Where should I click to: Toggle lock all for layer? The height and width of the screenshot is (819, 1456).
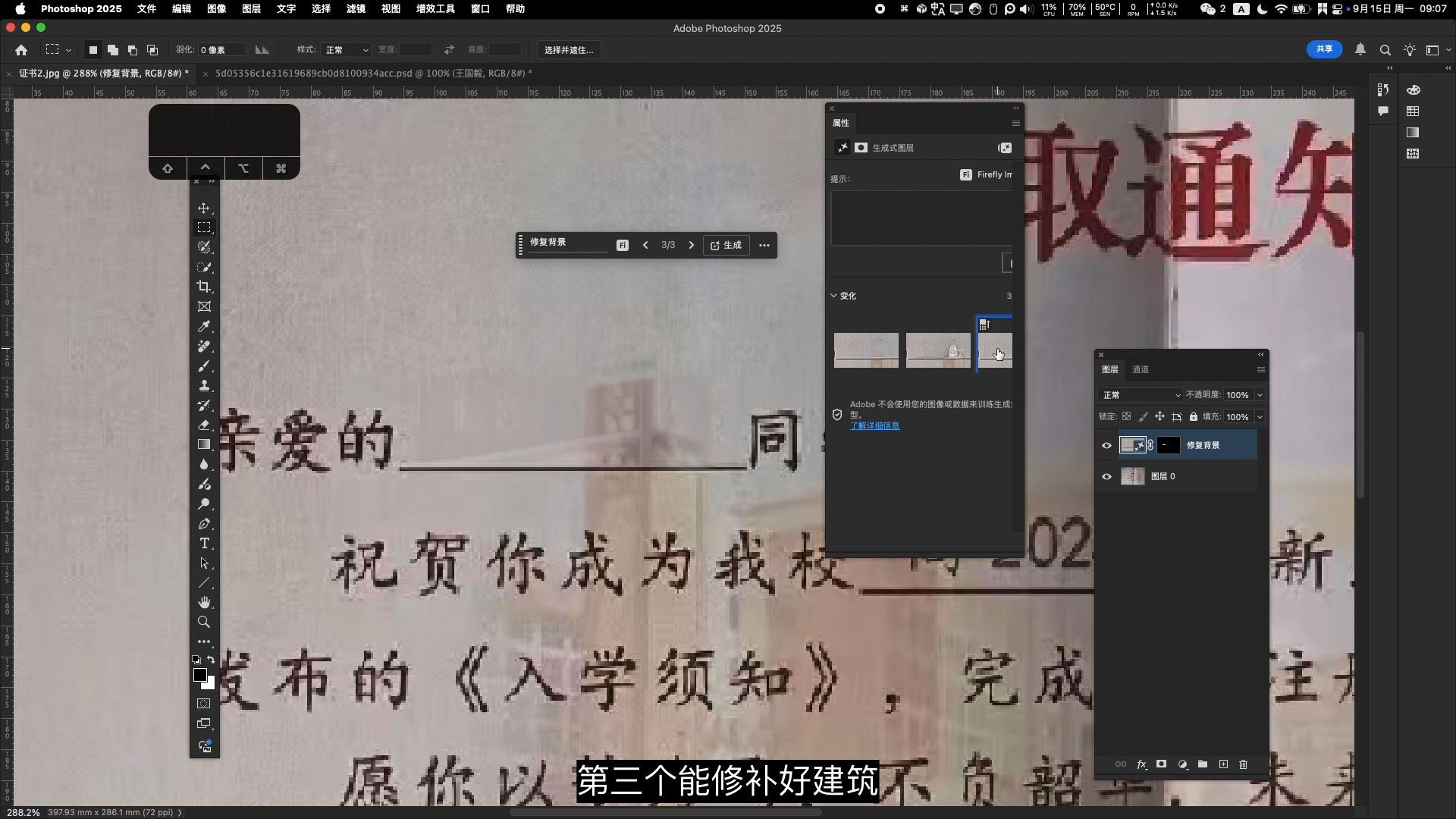pyautogui.click(x=1194, y=416)
